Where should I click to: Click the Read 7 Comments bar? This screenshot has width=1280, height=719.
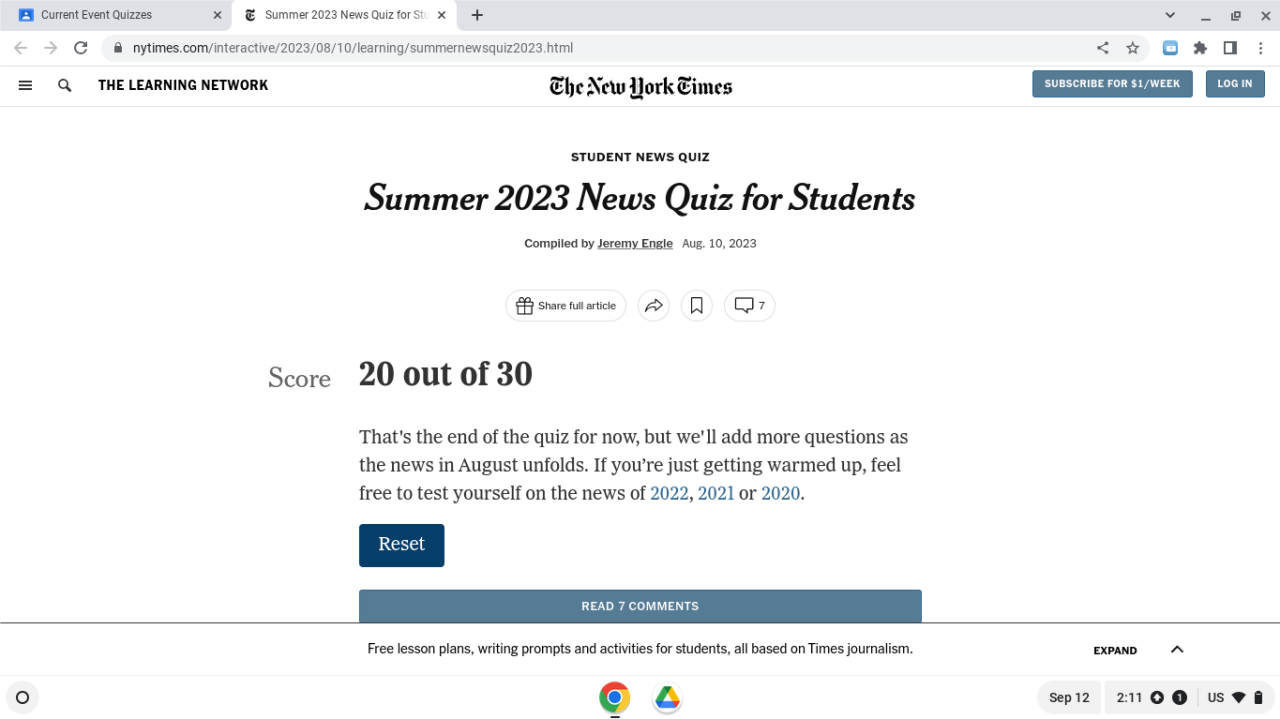point(640,606)
